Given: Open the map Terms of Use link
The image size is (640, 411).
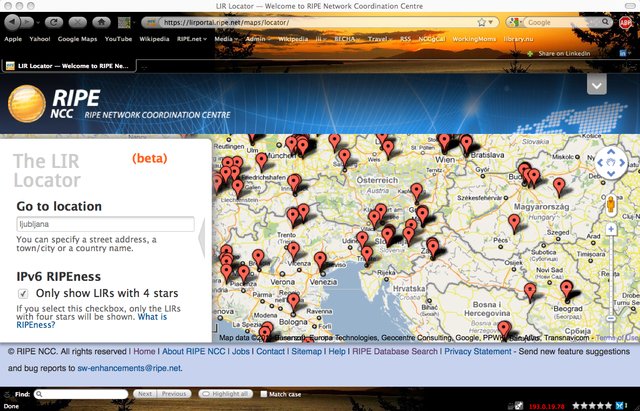Looking at the screenshot, I should click(617, 338).
